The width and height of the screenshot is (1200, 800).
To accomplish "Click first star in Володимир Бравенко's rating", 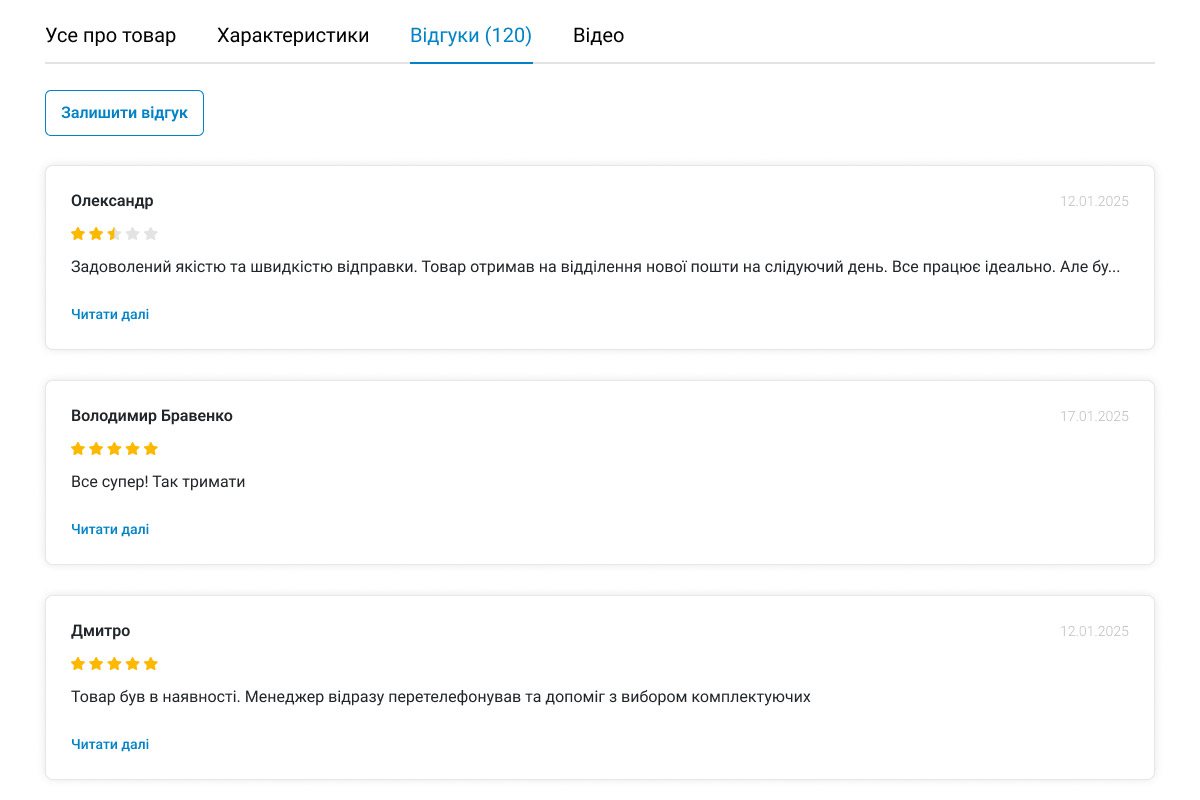I will [78, 449].
